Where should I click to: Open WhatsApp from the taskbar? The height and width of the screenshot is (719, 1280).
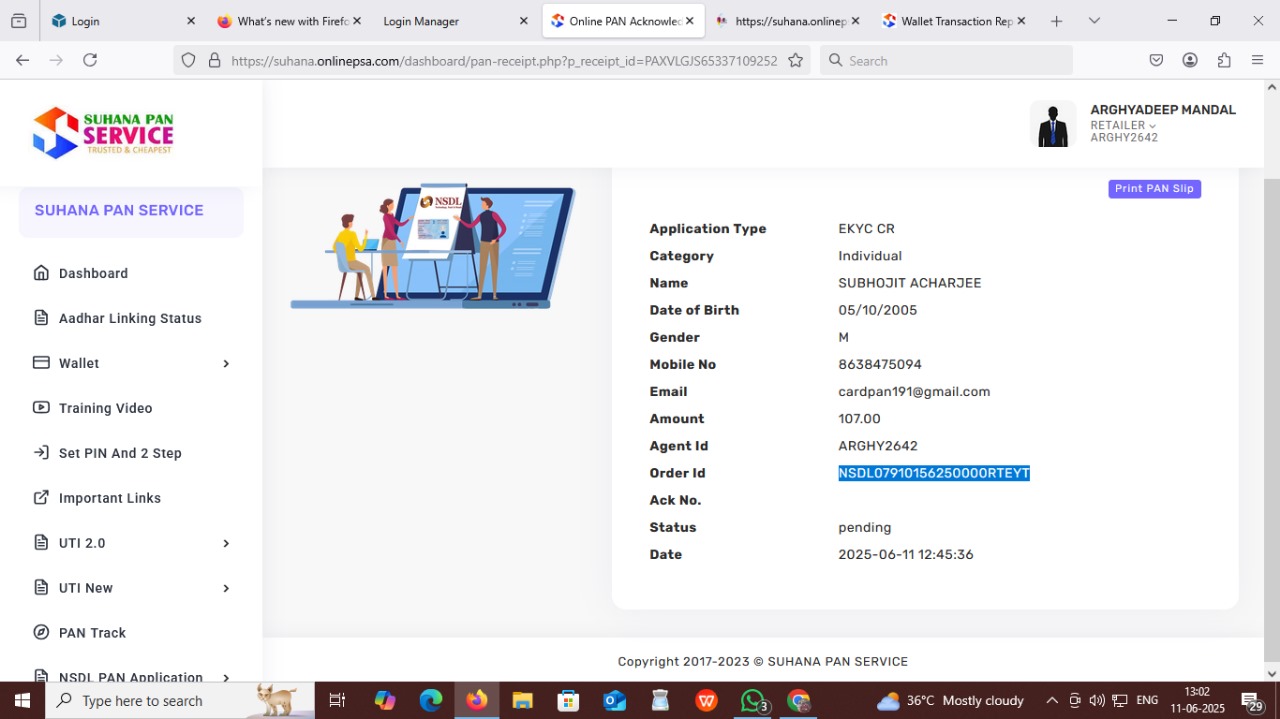coord(752,701)
